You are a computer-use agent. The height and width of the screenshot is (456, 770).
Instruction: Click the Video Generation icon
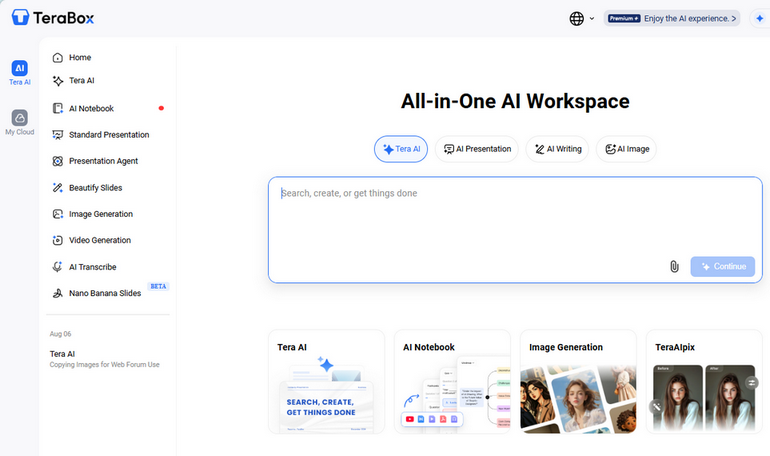tap(57, 240)
